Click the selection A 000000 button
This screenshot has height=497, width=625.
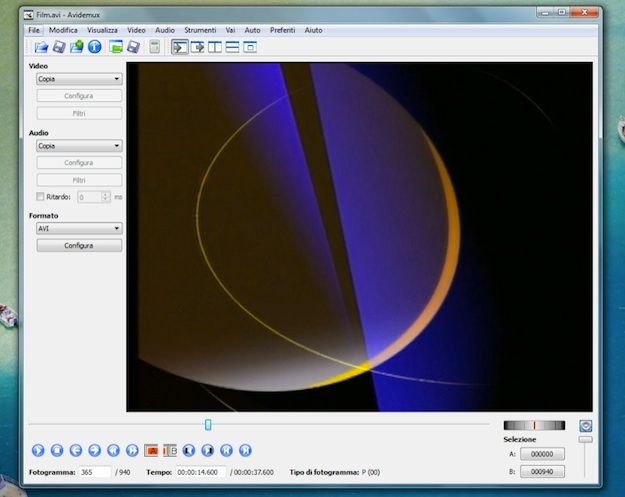(x=542, y=454)
